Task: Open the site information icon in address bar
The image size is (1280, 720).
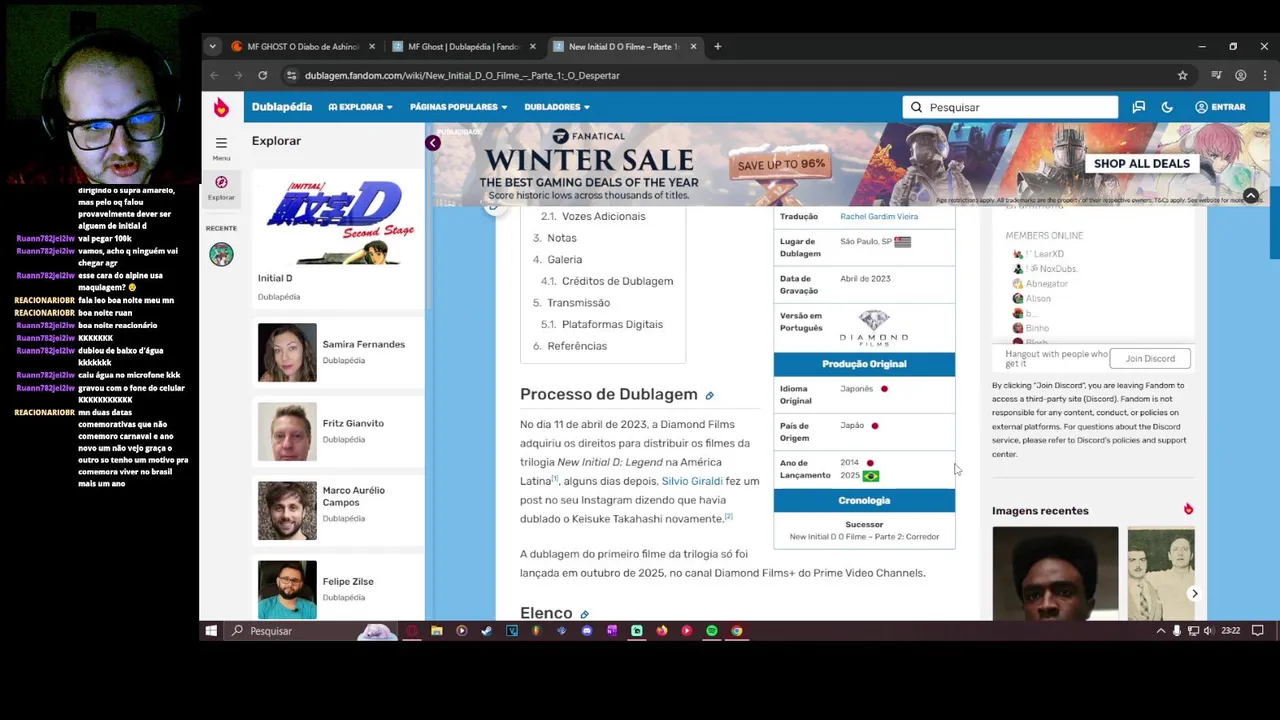Action: click(291, 75)
